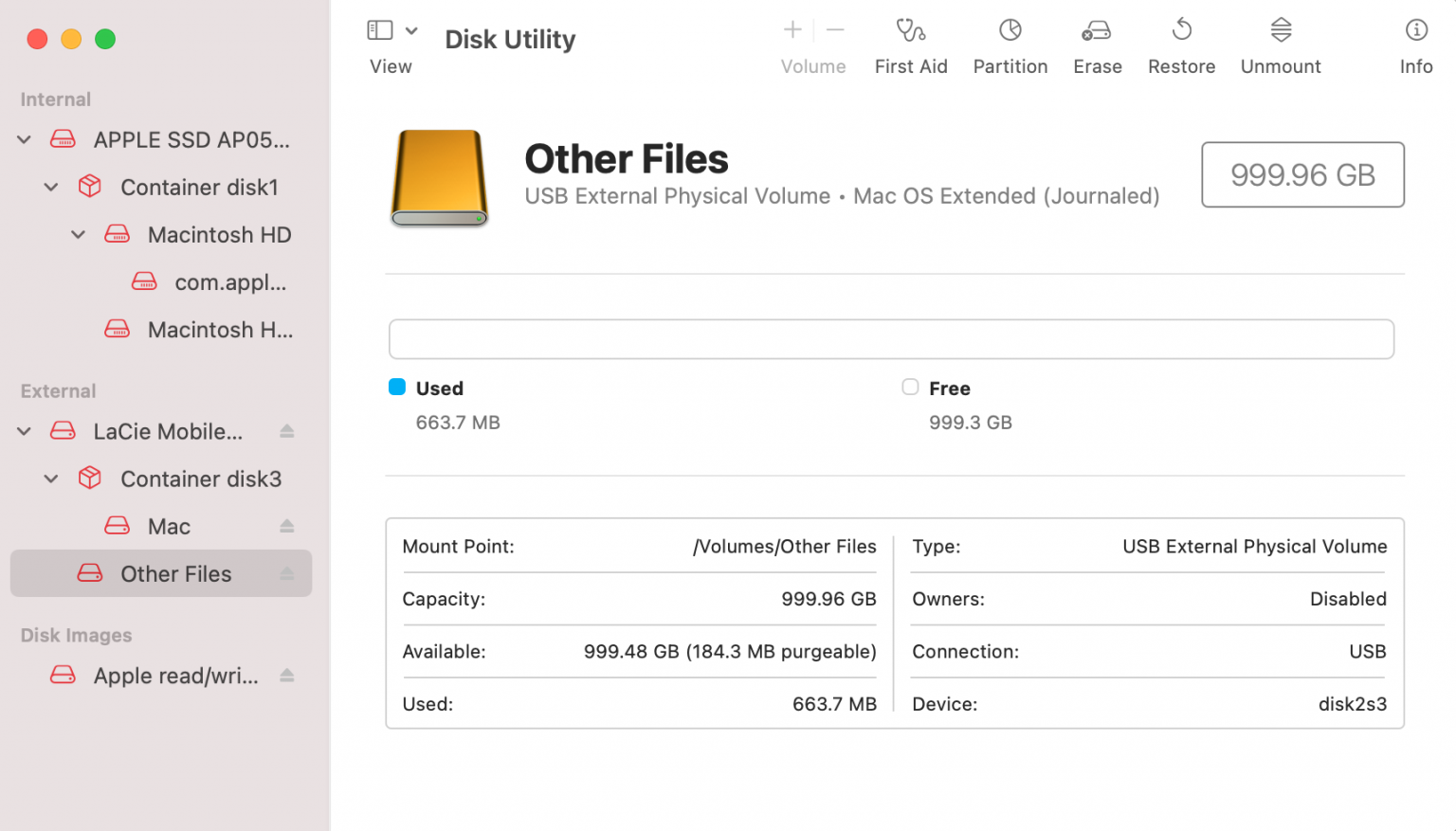Image resolution: width=1456 pixels, height=831 pixels.
Task: Click the storage usage bar
Action: (890, 338)
